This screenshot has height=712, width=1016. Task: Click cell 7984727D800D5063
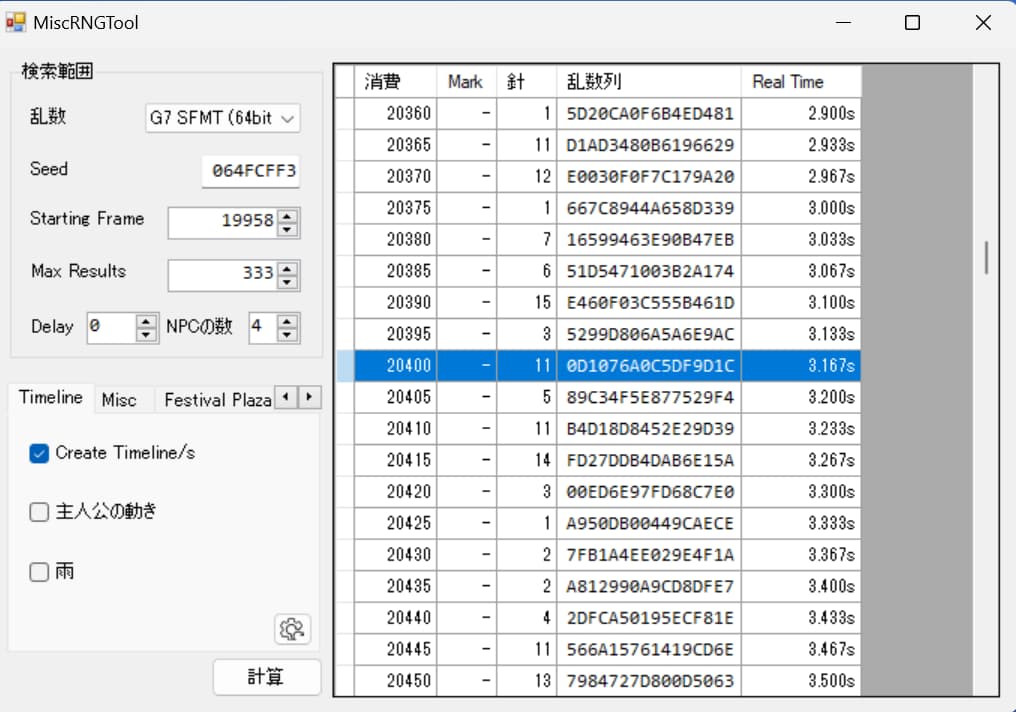649,680
